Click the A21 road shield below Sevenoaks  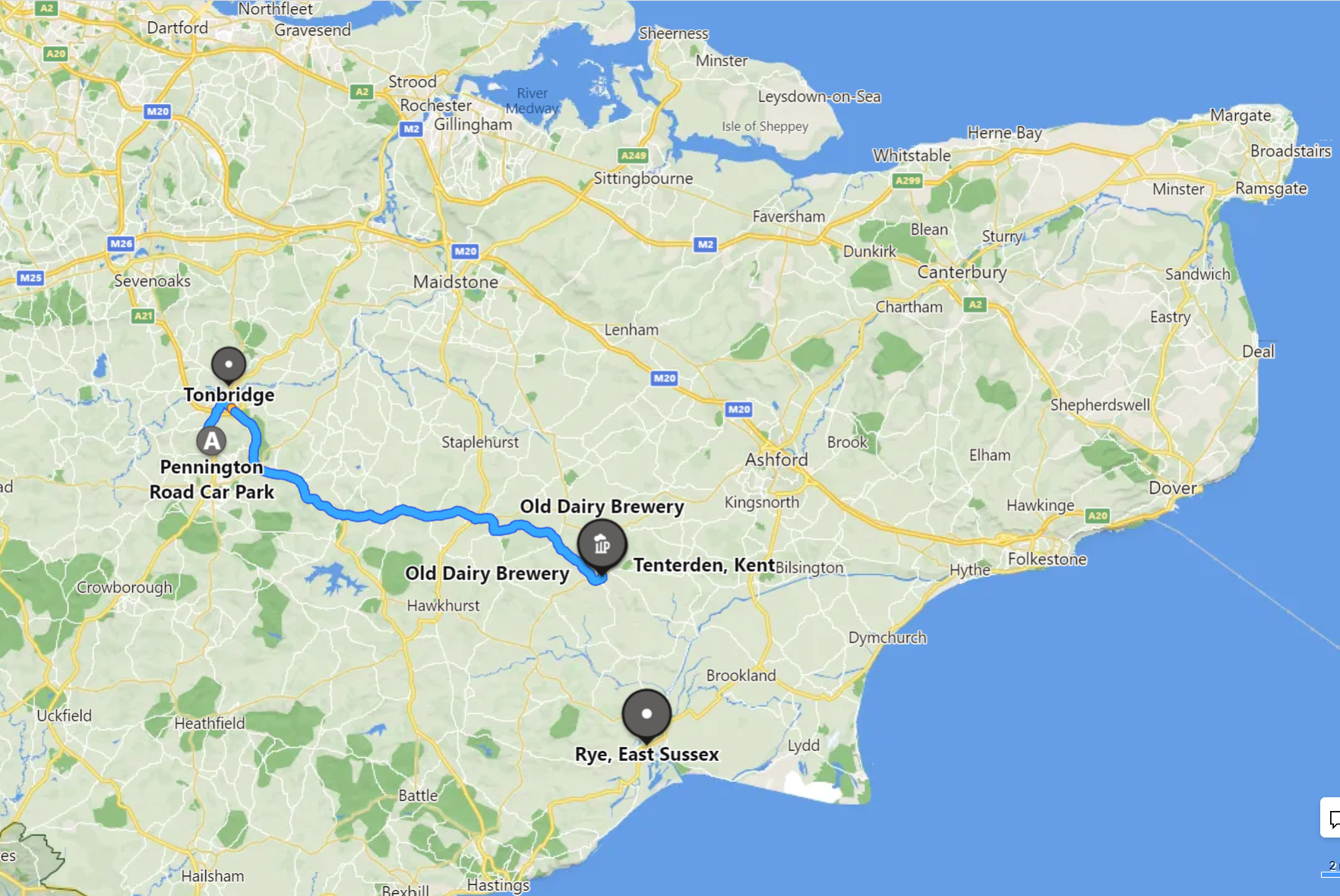point(143,315)
